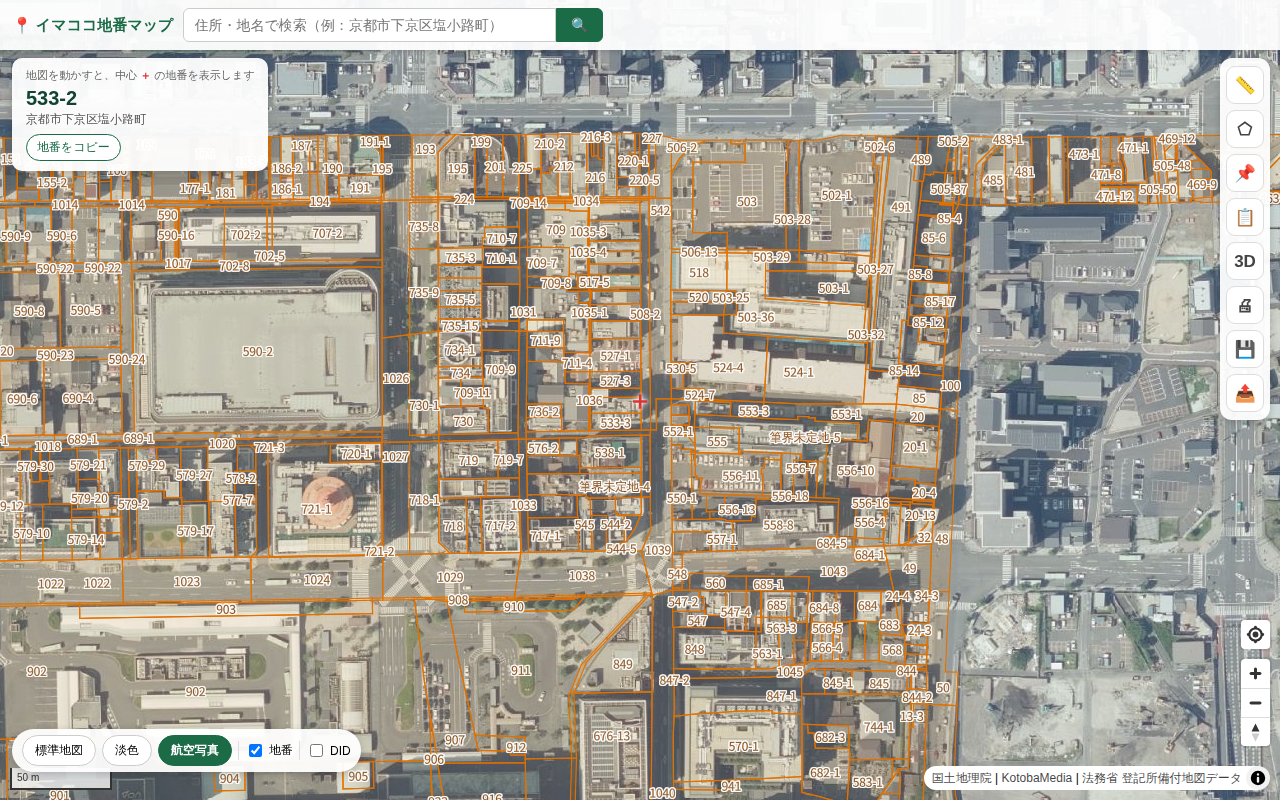Drop a pushpin marker on the map
1280x800 pixels.
[x=1245, y=173]
